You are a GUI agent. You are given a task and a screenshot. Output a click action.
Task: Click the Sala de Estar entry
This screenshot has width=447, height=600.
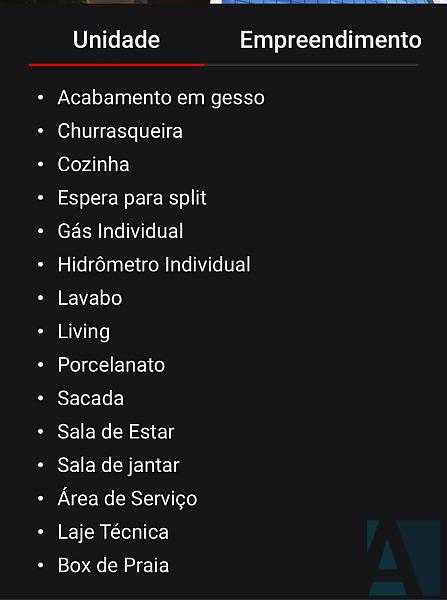[x=116, y=432]
